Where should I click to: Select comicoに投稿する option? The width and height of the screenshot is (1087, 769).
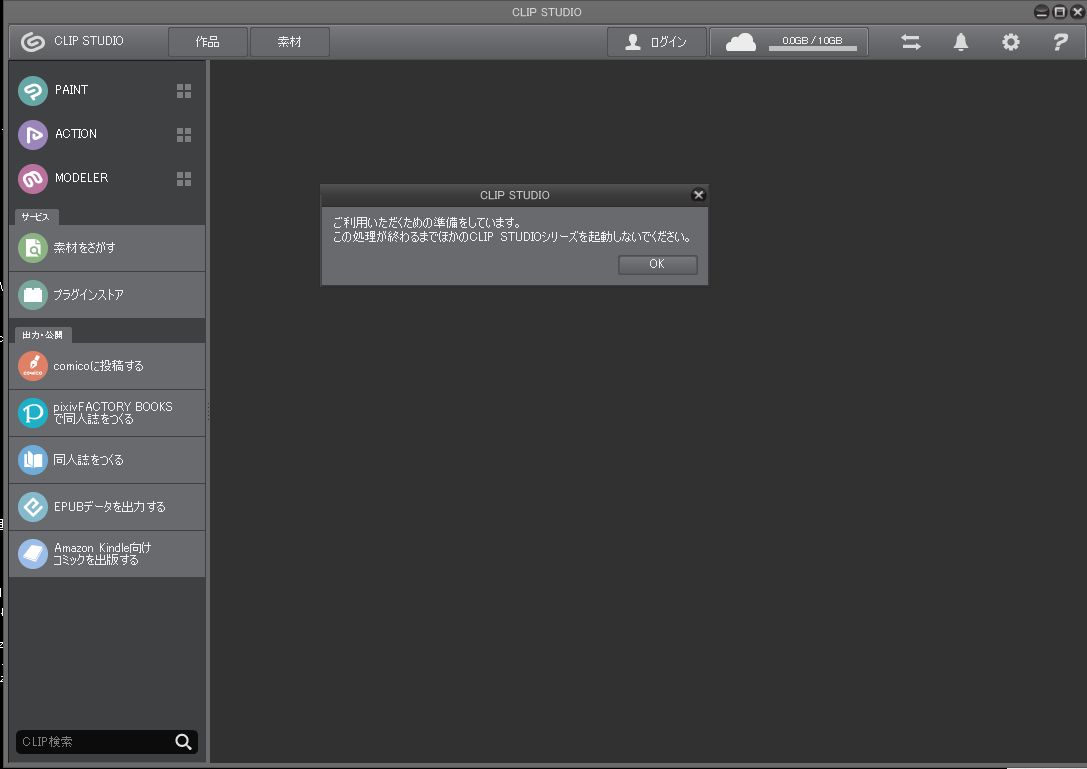[x=107, y=366]
